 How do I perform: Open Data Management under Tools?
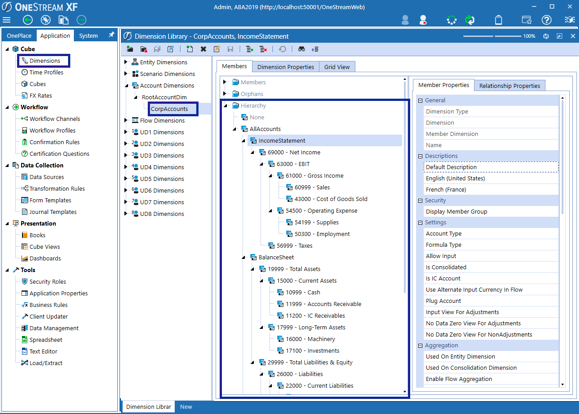(54, 328)
